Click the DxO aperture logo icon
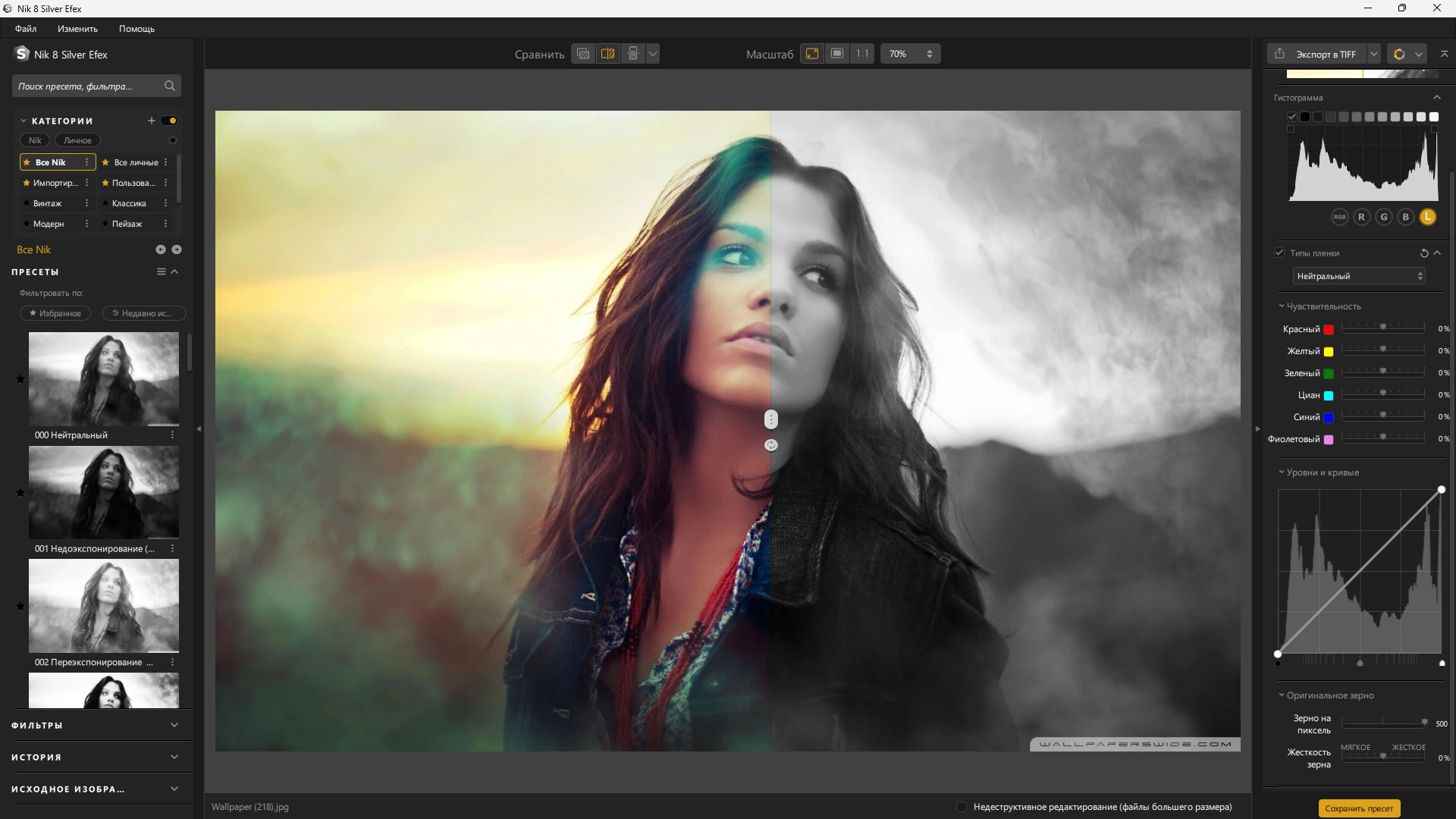This screenshot has width=1456, height=819. pyautogui.click(x=1399, y=54)
